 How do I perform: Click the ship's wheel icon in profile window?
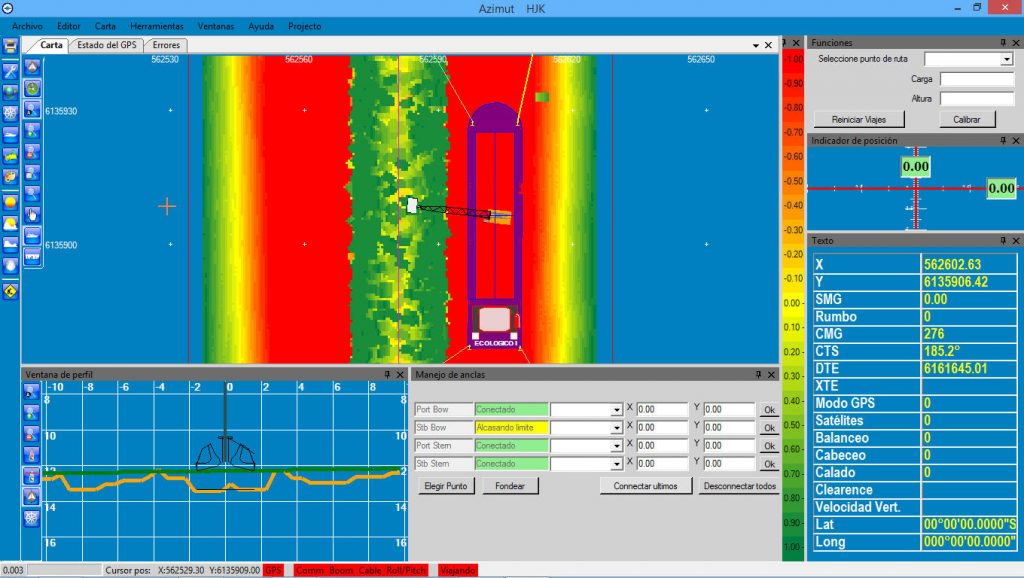point(32,518)
